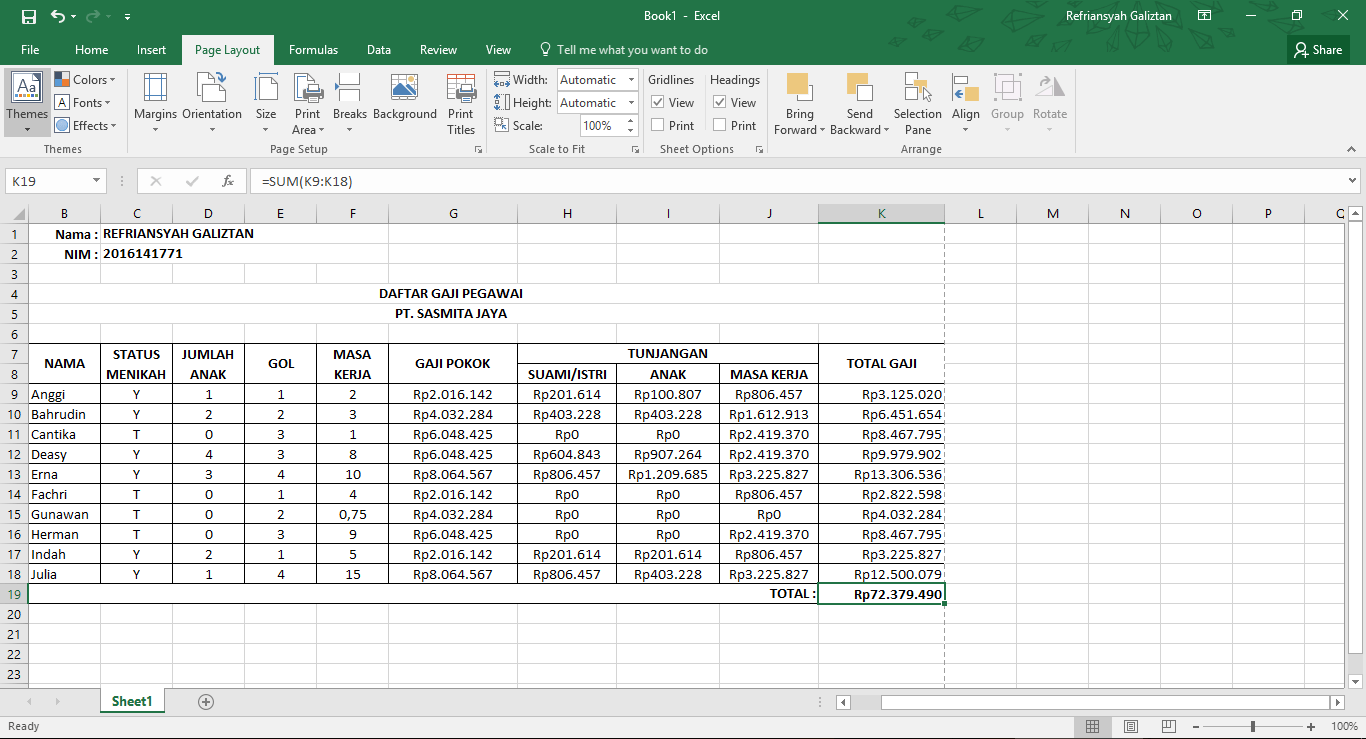
Task: Add a new sheet with the plus button
Action: click(205, 701)
